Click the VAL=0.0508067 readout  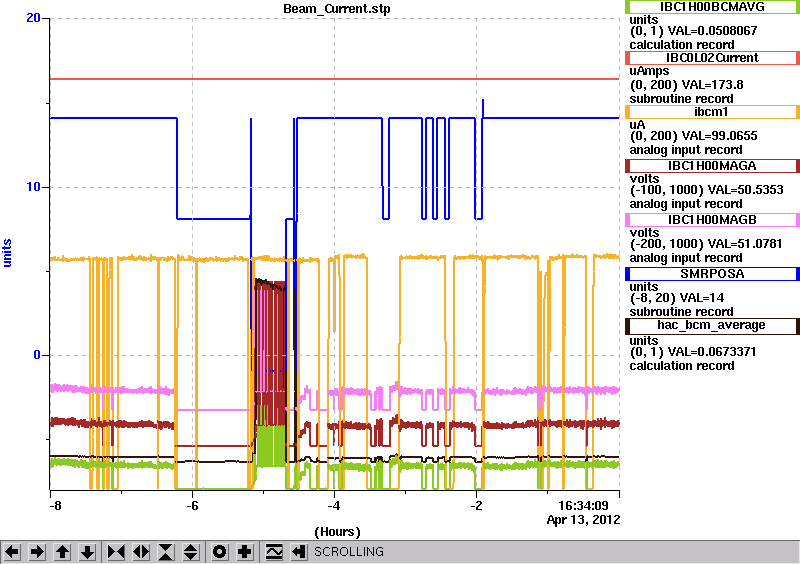click(x=712, y=31)
